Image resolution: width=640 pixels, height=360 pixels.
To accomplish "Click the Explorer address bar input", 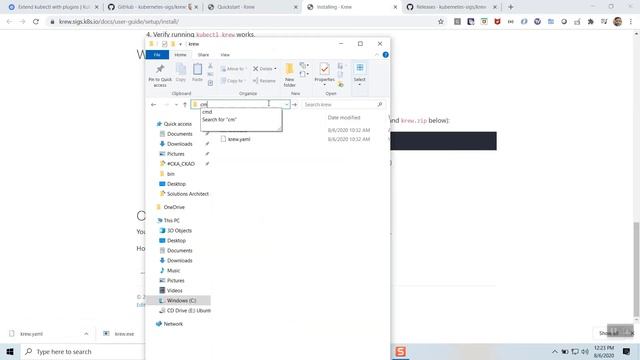I will [x=240, y=104].
